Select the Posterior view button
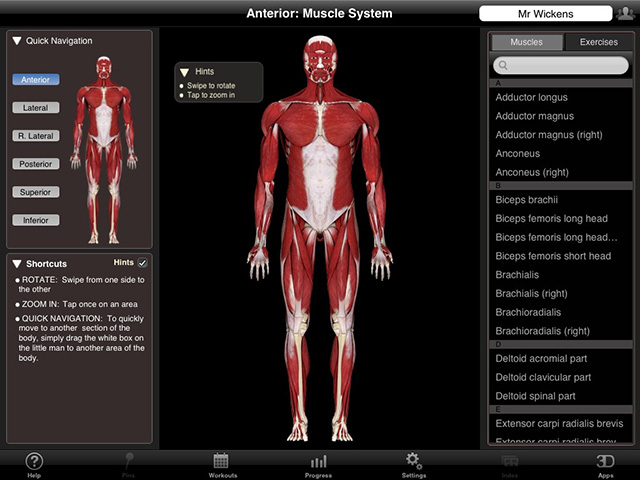640x480 pixels. tap(36, 164)
